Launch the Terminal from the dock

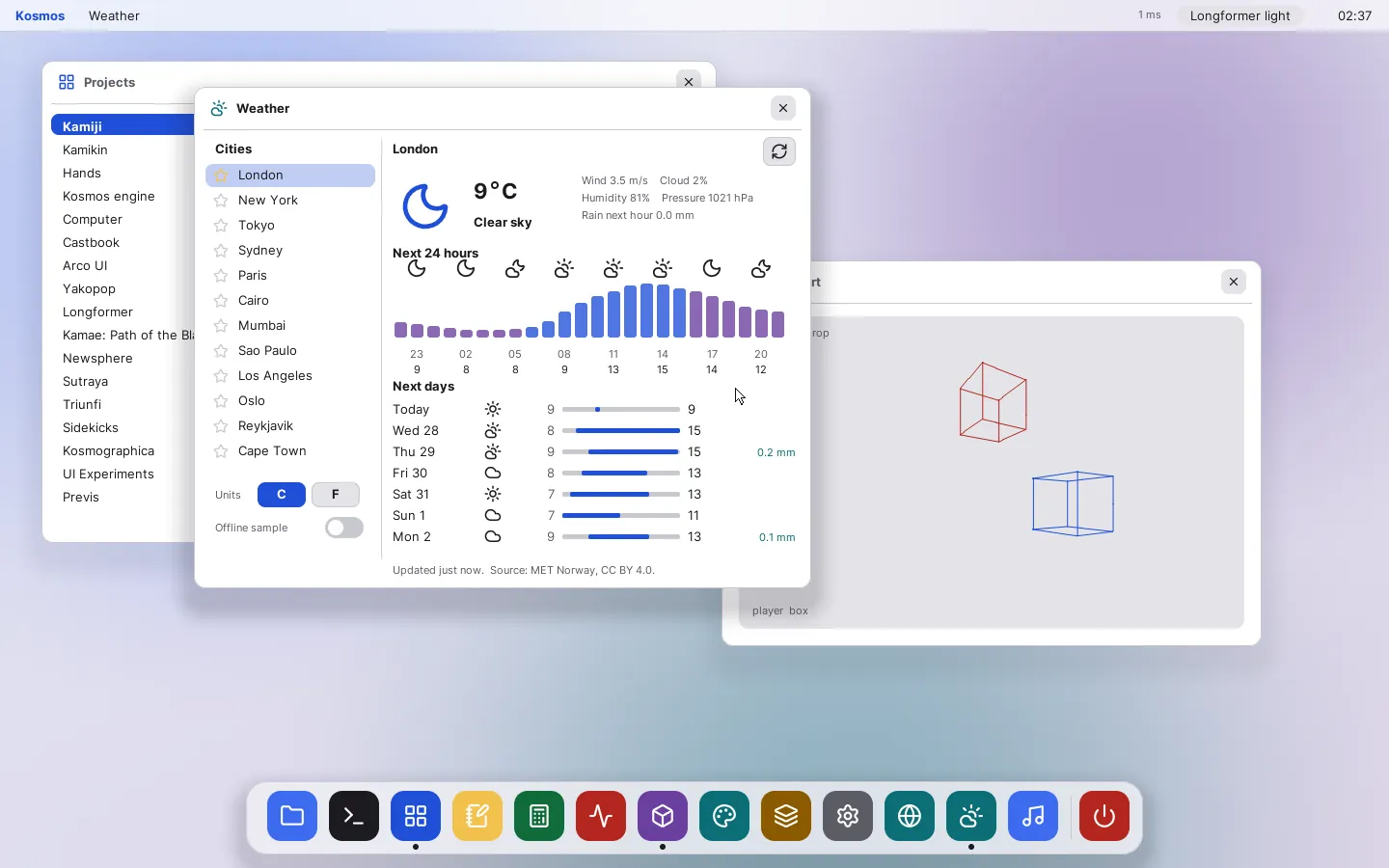pyautogui.click(x=354, y=816)
